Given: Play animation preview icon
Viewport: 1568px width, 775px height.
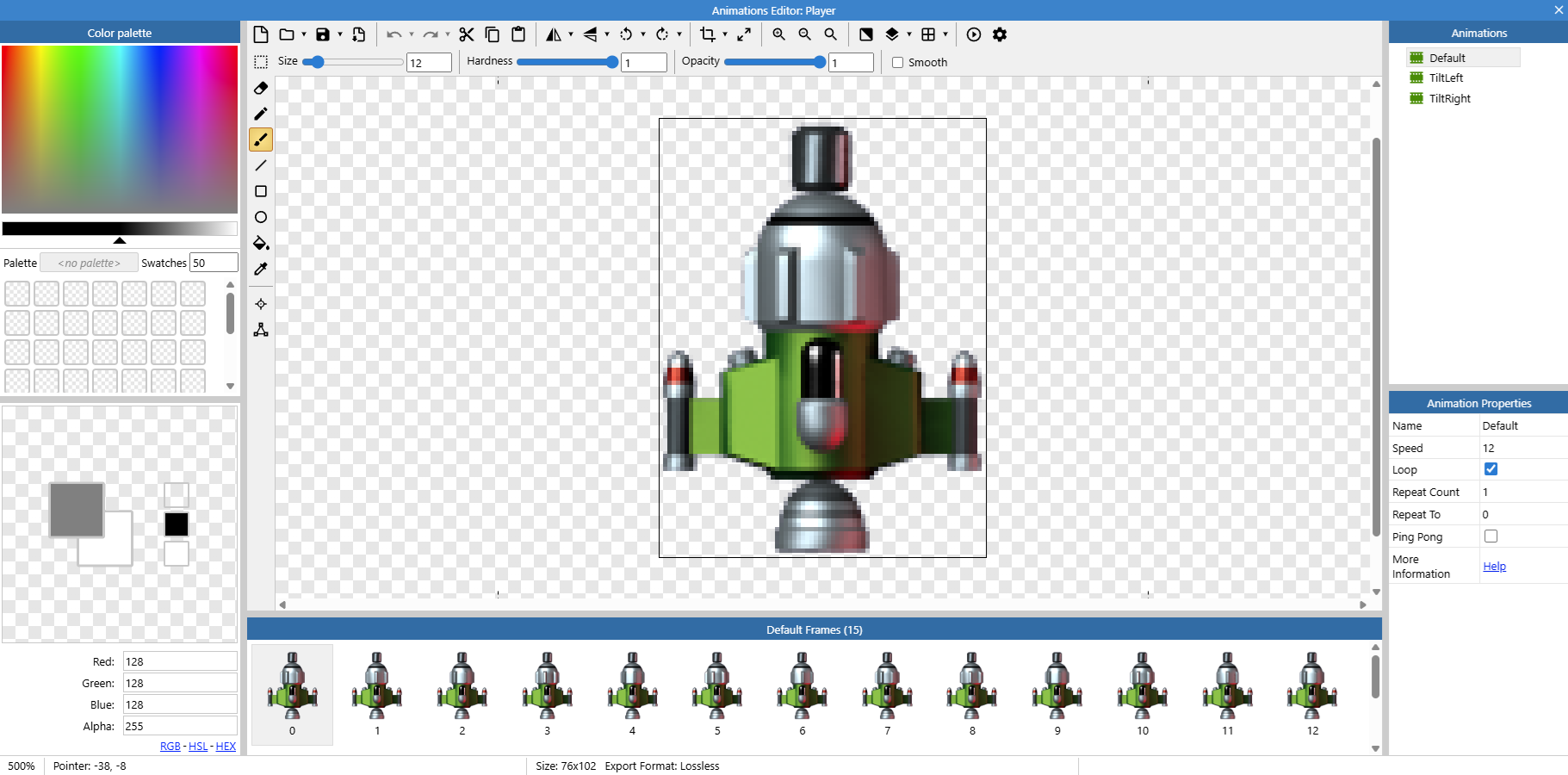Looking at the screenshot, I should (974, 34).
